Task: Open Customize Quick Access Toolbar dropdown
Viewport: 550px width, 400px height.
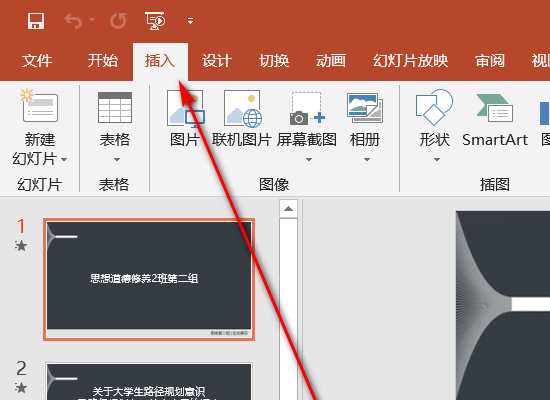Action: point(190,21)
